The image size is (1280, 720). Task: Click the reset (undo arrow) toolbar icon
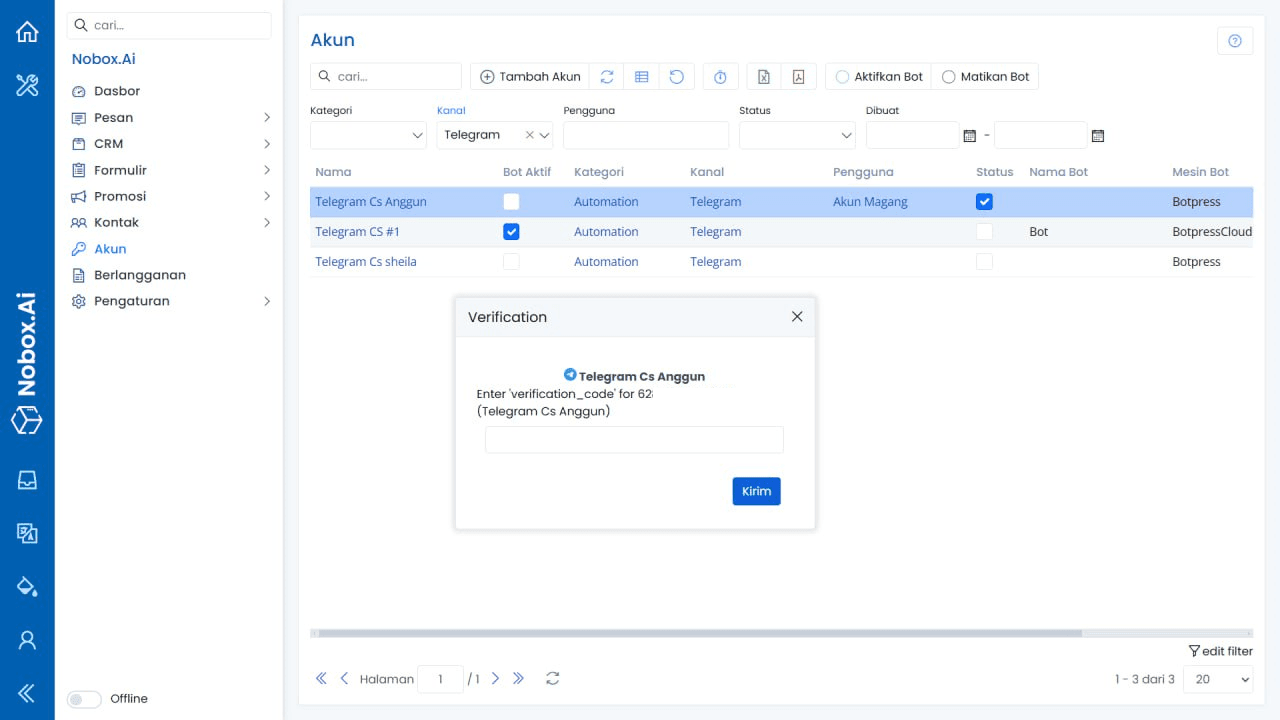(677, 76)
